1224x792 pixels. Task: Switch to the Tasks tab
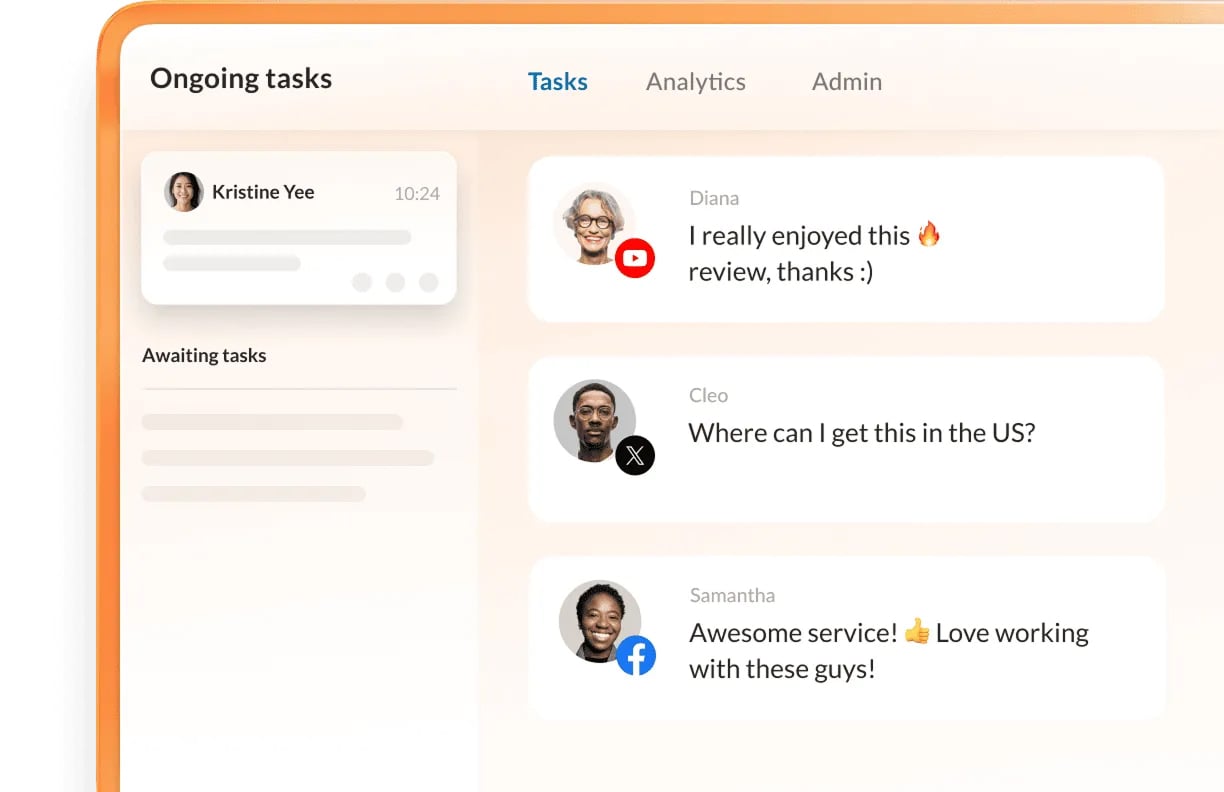pos(558,81)
